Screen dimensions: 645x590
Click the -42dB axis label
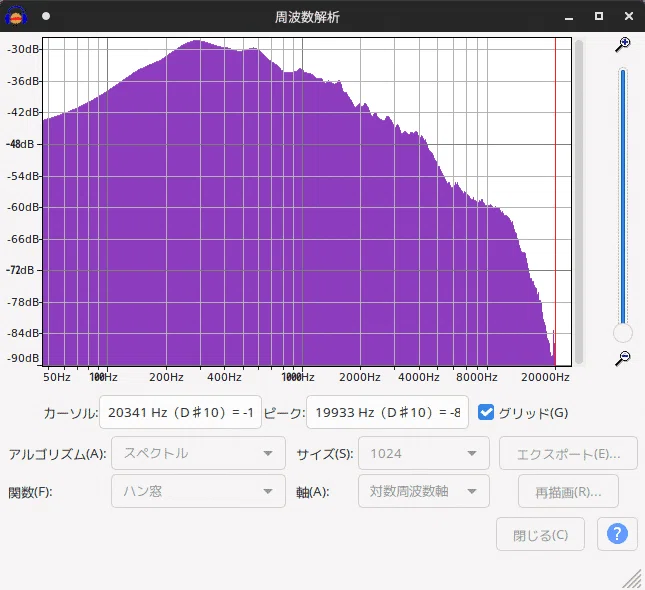pos(23,112)
